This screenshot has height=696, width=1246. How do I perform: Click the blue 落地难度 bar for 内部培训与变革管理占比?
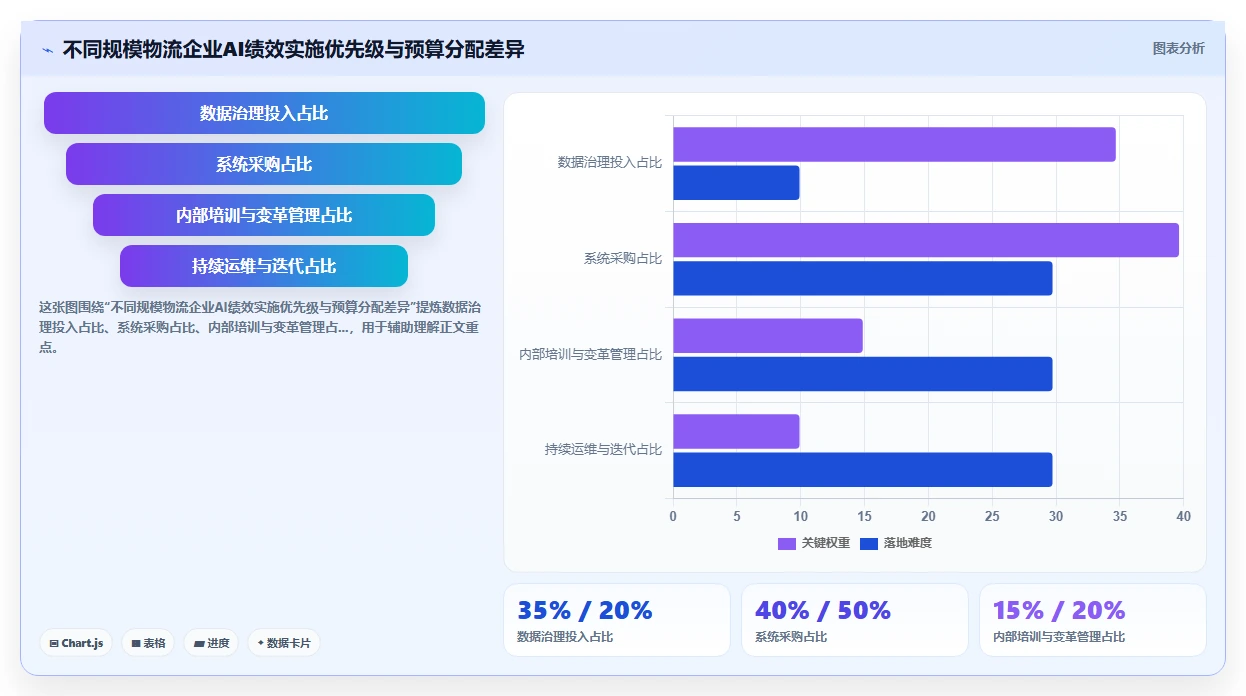tap(863, 374)
